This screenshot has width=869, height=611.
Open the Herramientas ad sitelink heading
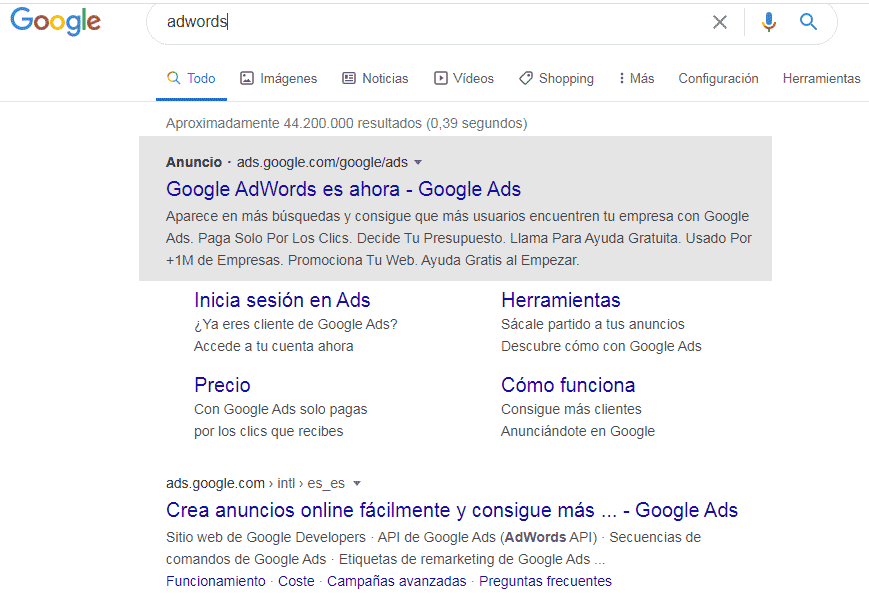pos(561,300)
